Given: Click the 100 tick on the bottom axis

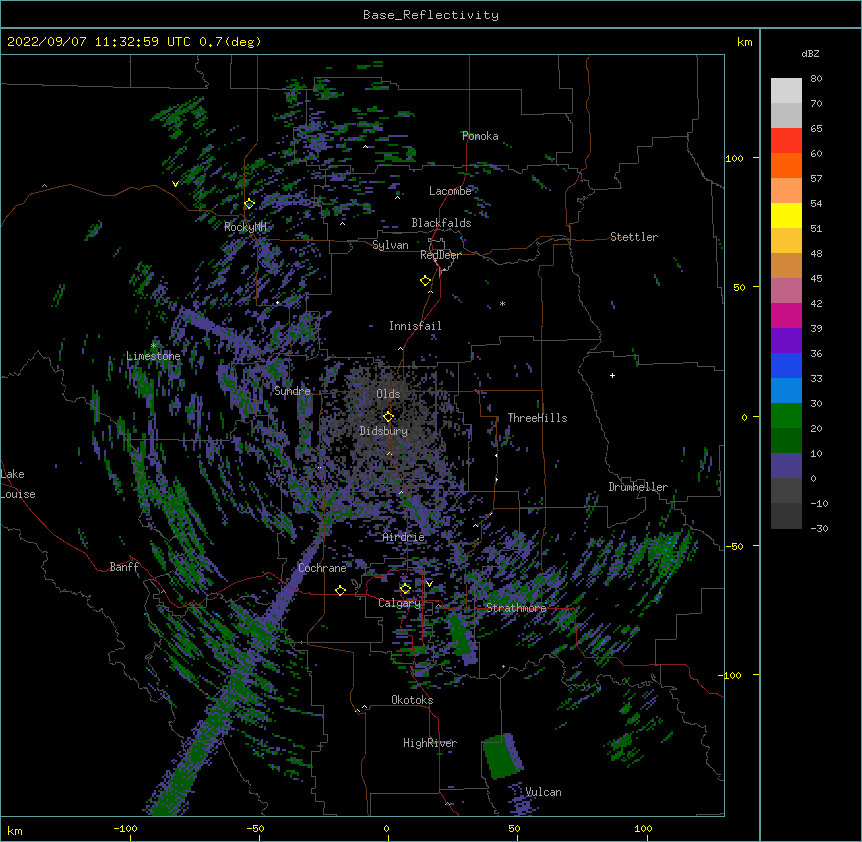Looking at the screenshot, I should click(643, 829).
